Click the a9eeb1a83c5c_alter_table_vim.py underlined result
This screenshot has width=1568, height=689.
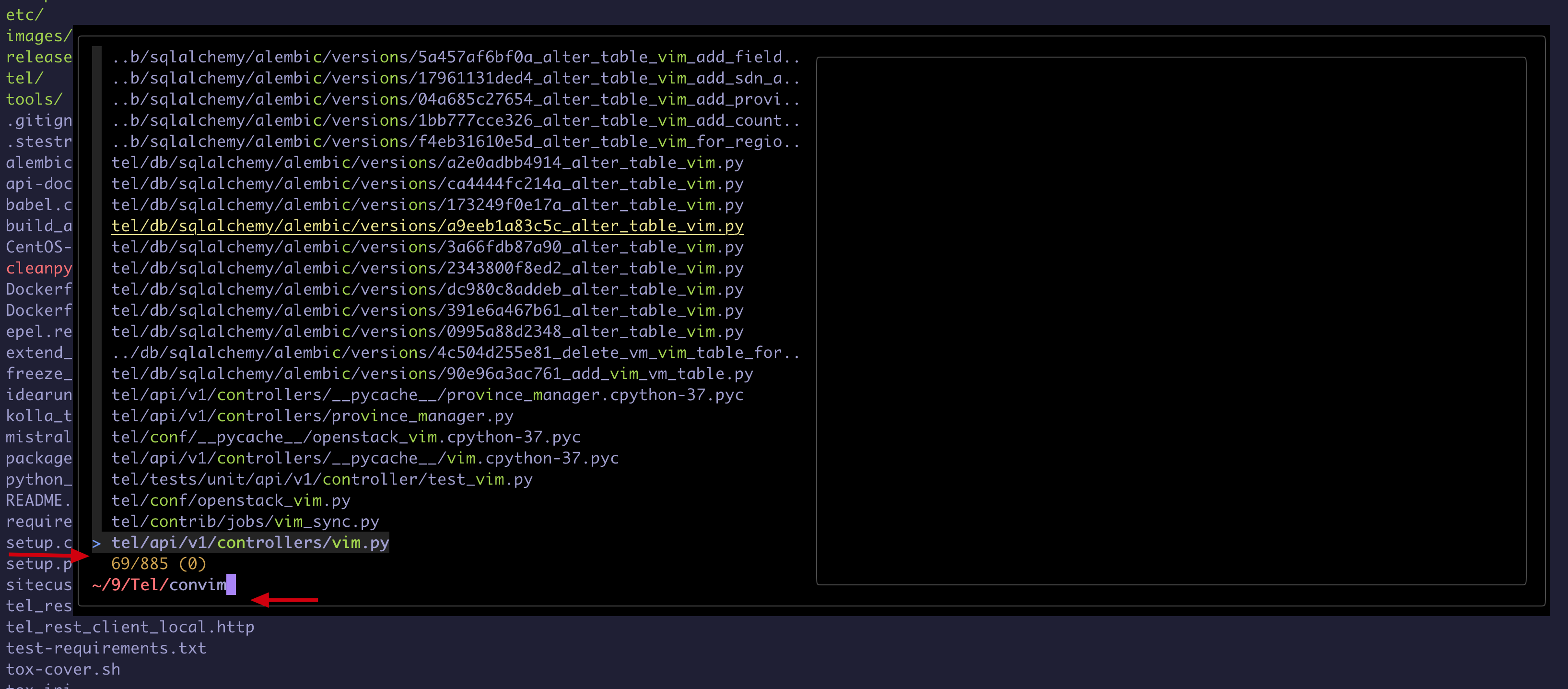click(x=427, y=226)
